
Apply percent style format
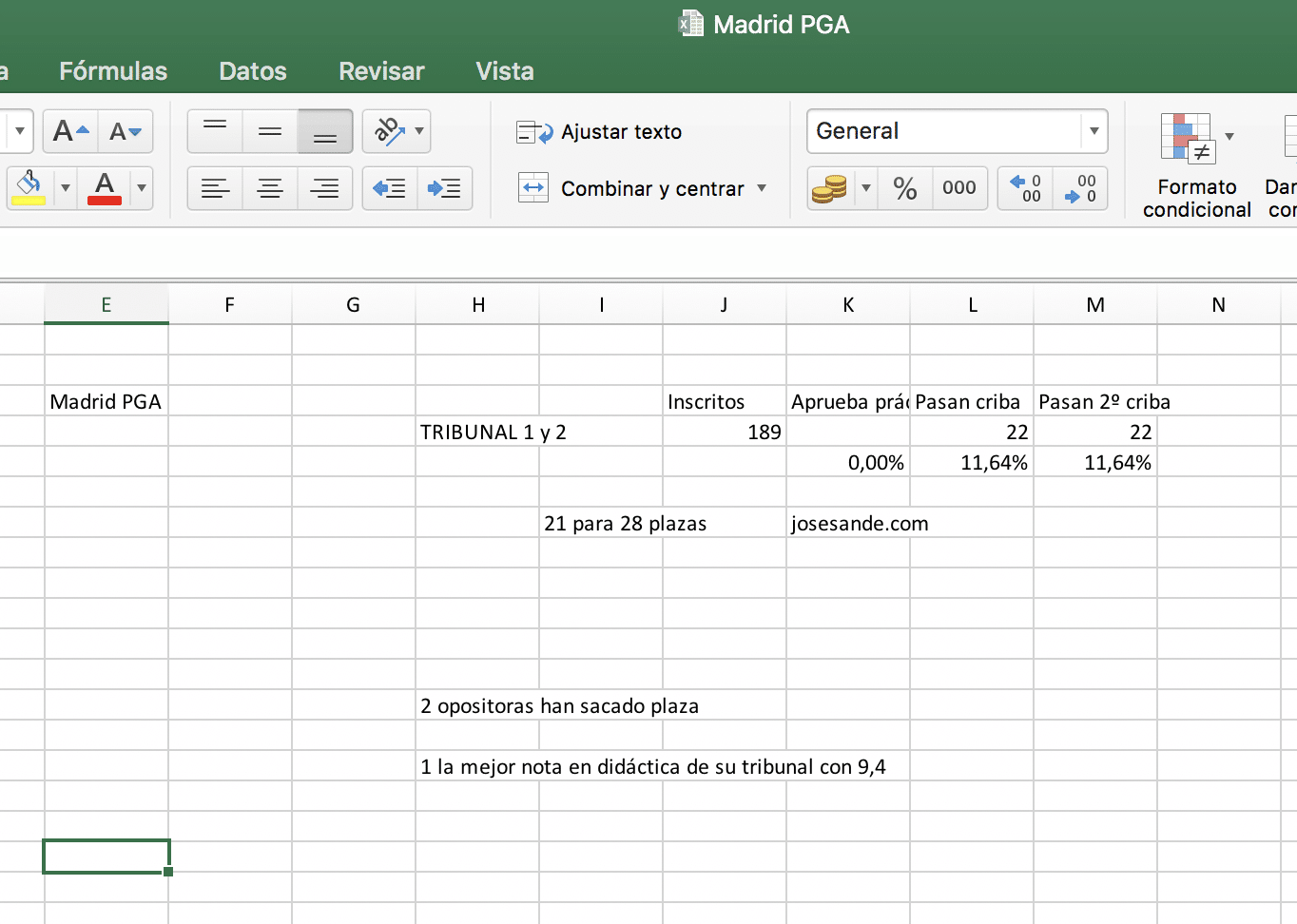[x=904, y=188]
